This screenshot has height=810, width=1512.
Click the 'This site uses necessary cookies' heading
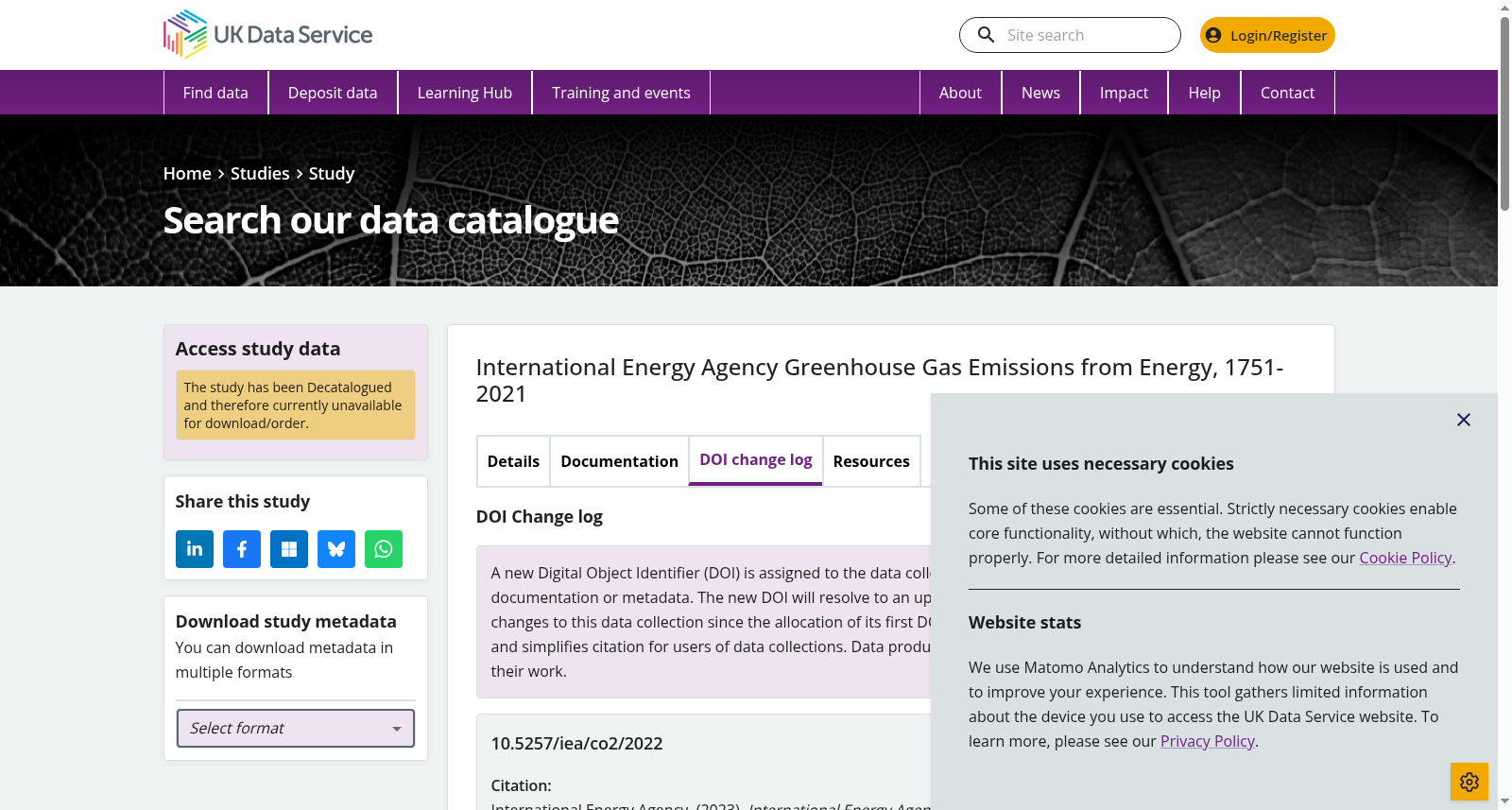click(x=1101, y=464)
